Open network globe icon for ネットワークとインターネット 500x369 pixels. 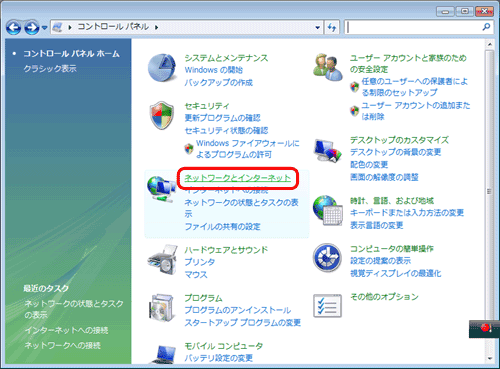pyautogui.click(x=162, y=189)
